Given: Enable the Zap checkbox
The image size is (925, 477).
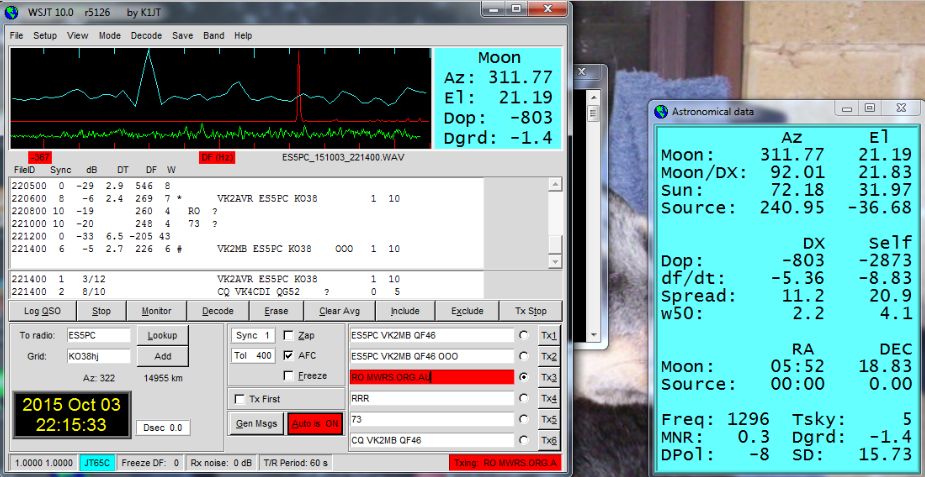Looking at the screenshot, I should (290, 335).
